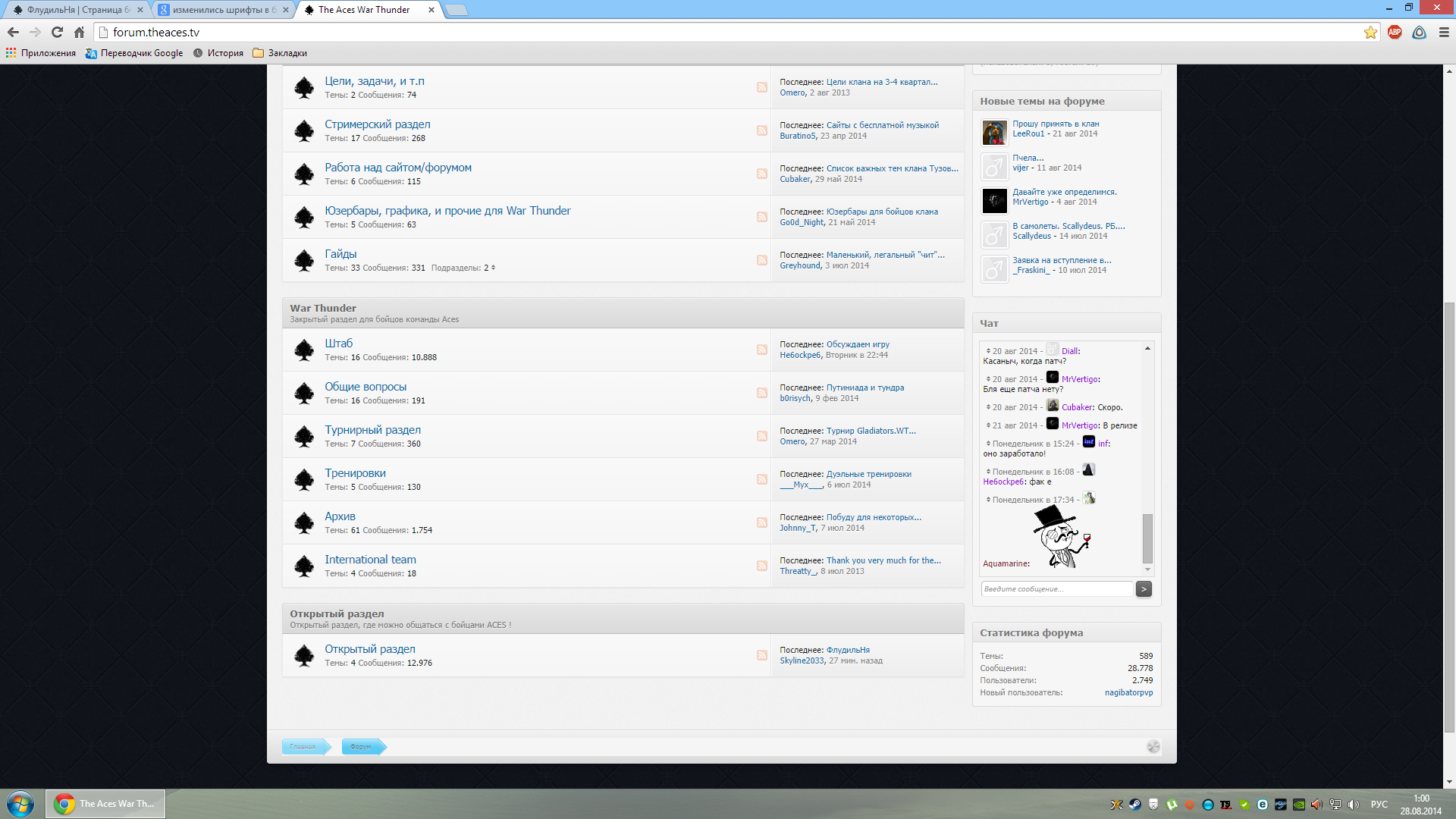Screen dimensions: 1456x819
Task: Open the Adblock Plus extension icon
Action: click(1395, 33)
